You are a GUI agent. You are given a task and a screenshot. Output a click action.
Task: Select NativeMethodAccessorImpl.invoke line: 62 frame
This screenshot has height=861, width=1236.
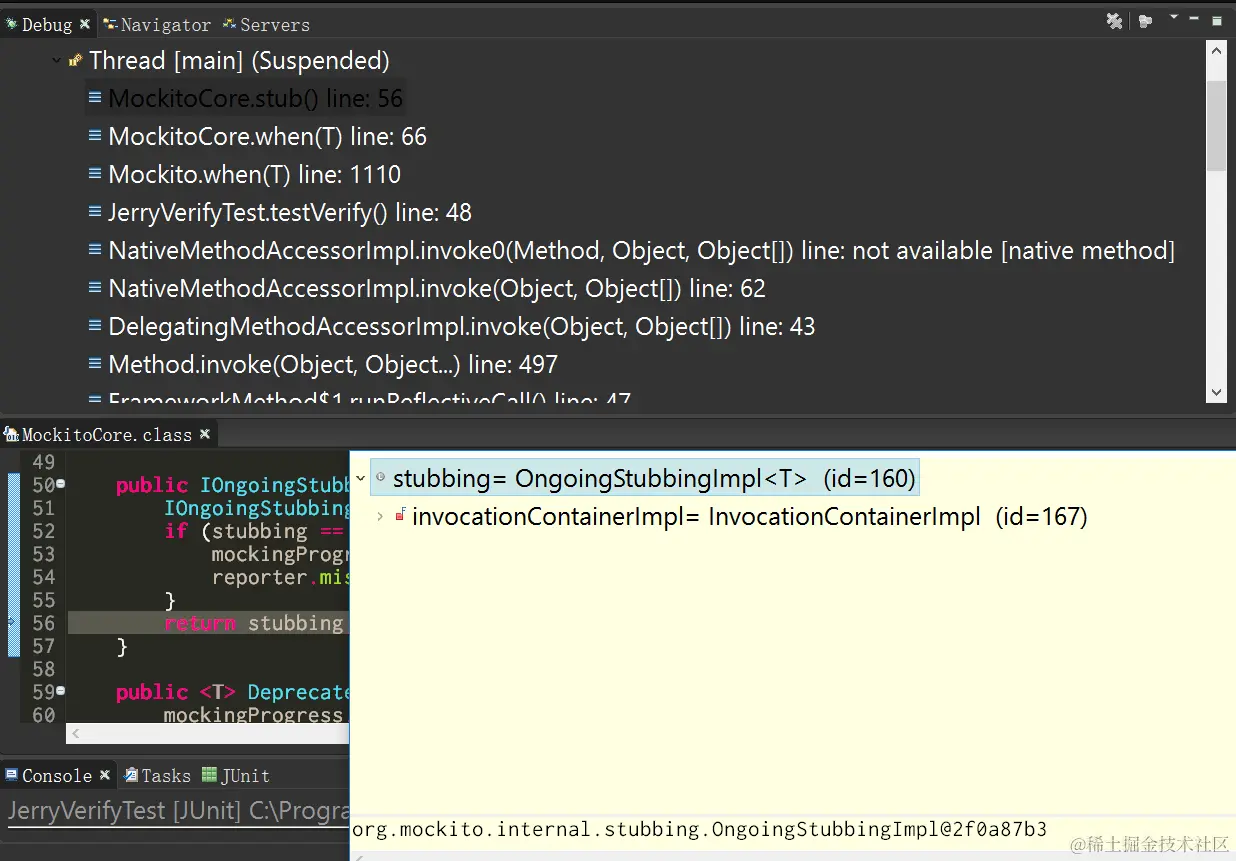pyautogui.click(x=437, y=288)
